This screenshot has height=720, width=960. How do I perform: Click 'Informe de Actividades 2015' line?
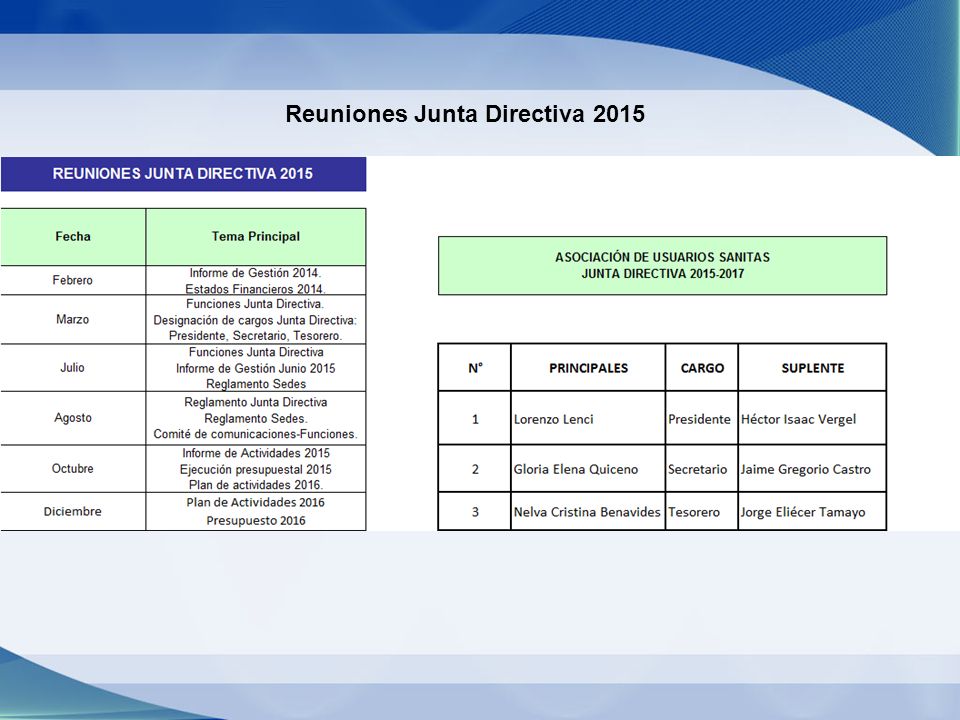pos(256,454)
